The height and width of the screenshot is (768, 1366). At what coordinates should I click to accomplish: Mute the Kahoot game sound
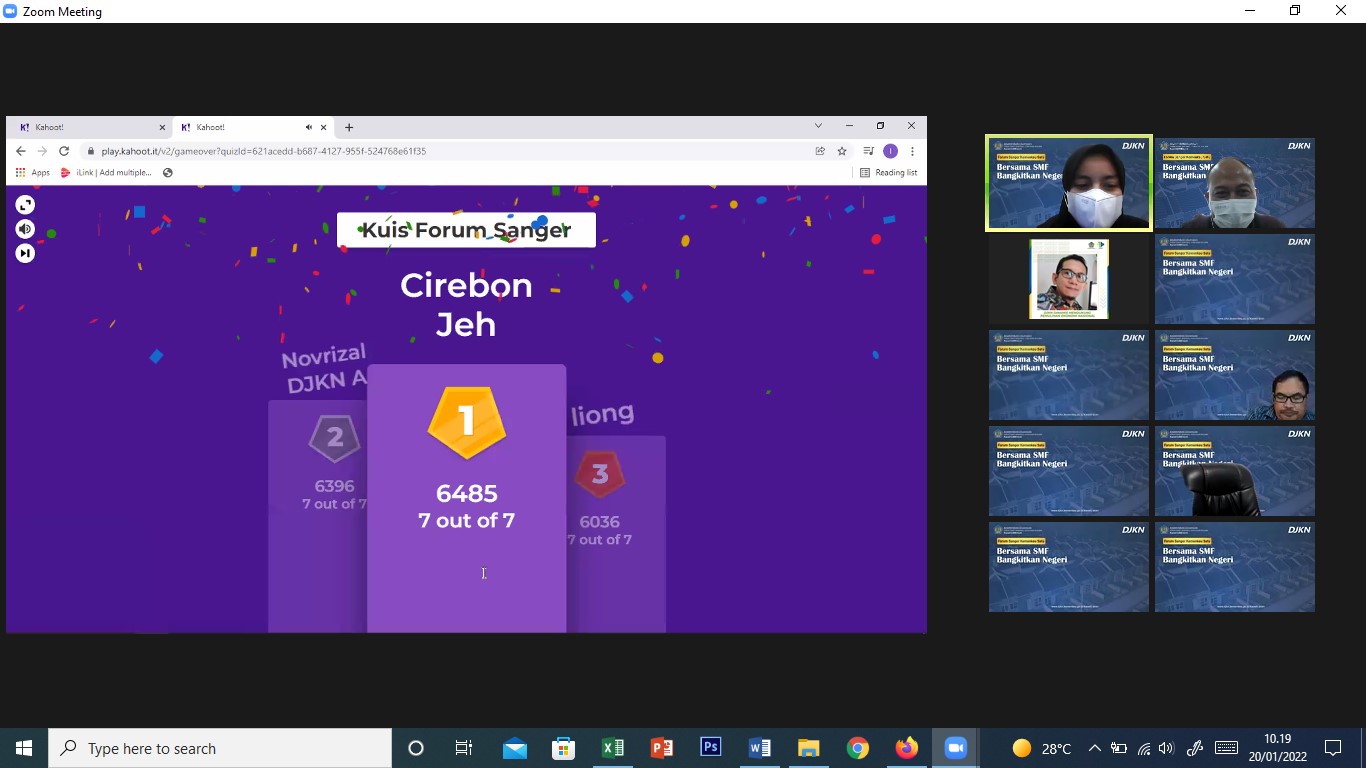click(x=25, y=229)
